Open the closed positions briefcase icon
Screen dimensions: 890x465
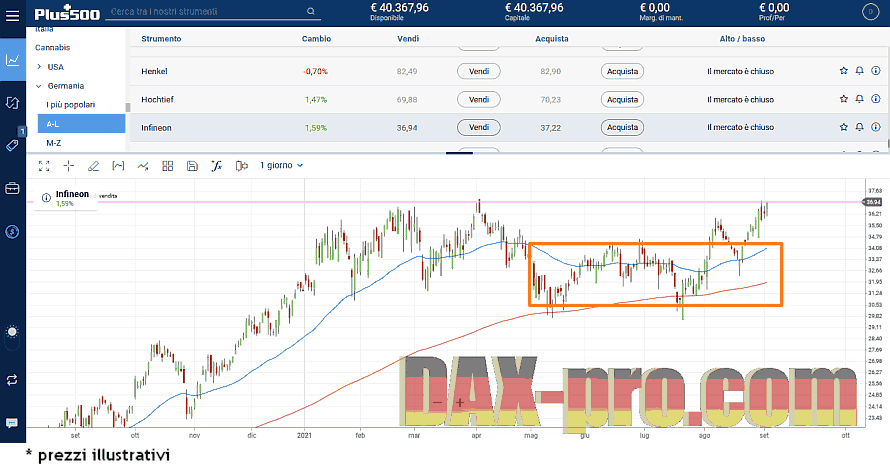point(12,188)
